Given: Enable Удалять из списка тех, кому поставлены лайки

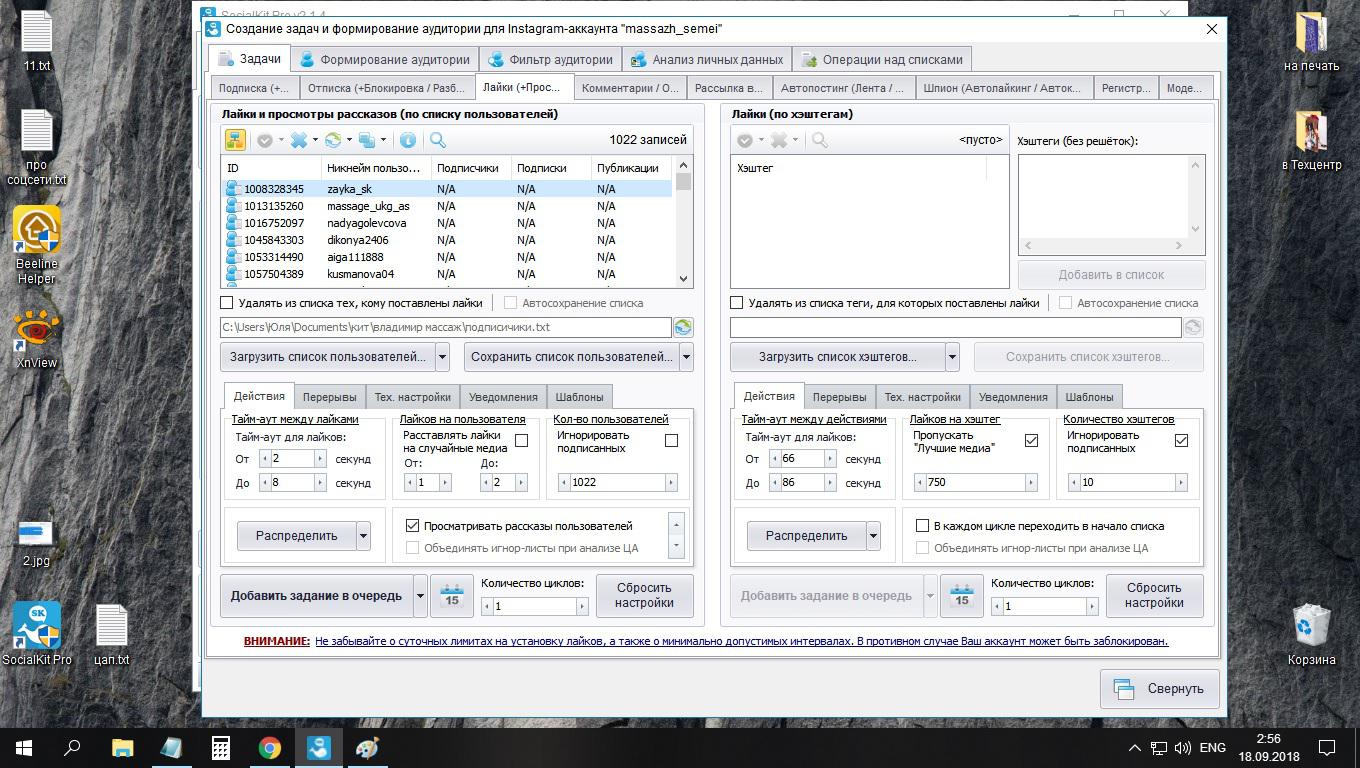Looking at the screenshot, I should pos(227,303).
